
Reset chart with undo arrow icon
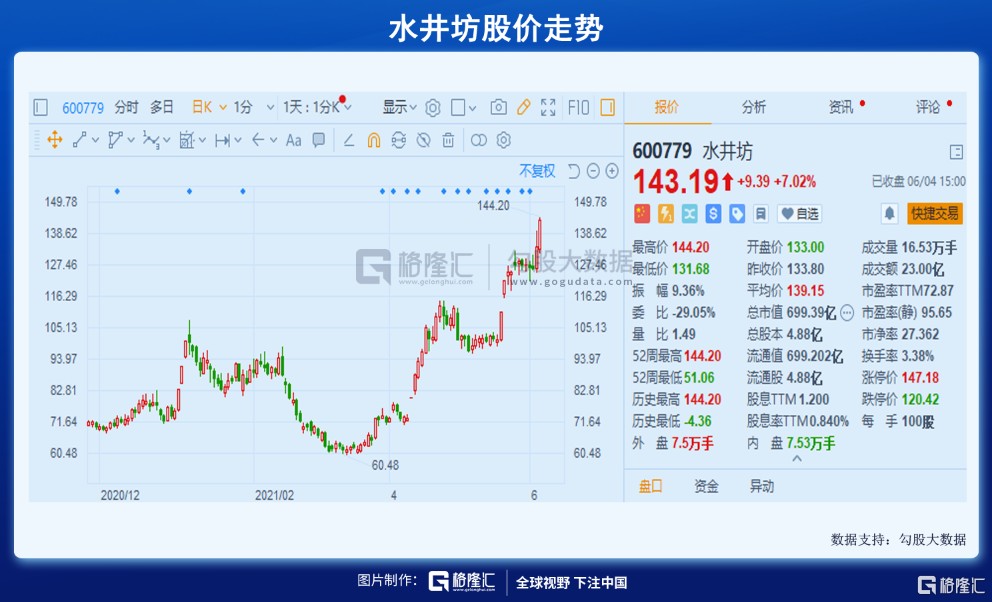pos(574,171)
